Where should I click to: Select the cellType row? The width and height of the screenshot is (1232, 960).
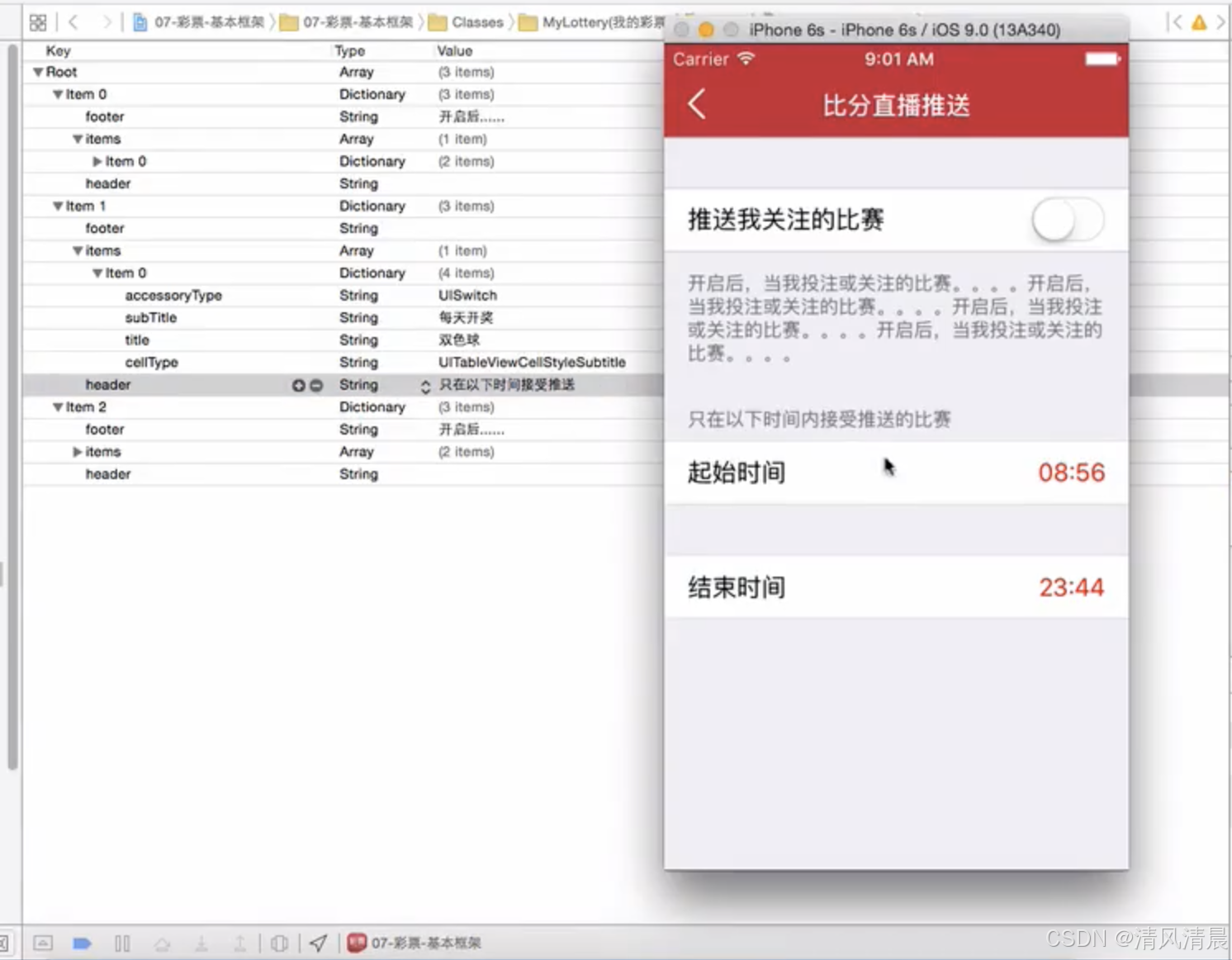click(x=343, y=362)
